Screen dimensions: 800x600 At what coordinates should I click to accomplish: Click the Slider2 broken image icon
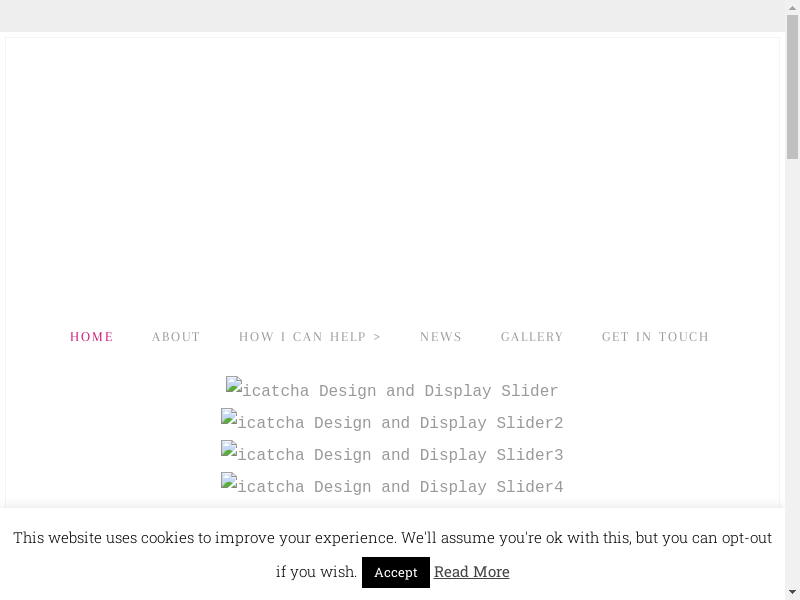click(x=229, y=417)
